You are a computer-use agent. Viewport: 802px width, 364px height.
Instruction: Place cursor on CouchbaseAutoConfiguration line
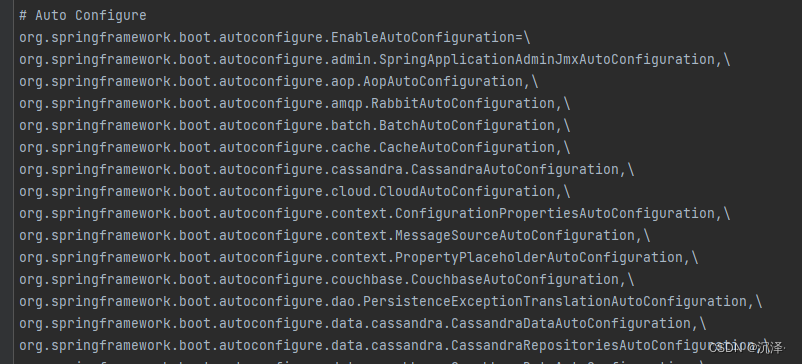click(327, 279)
